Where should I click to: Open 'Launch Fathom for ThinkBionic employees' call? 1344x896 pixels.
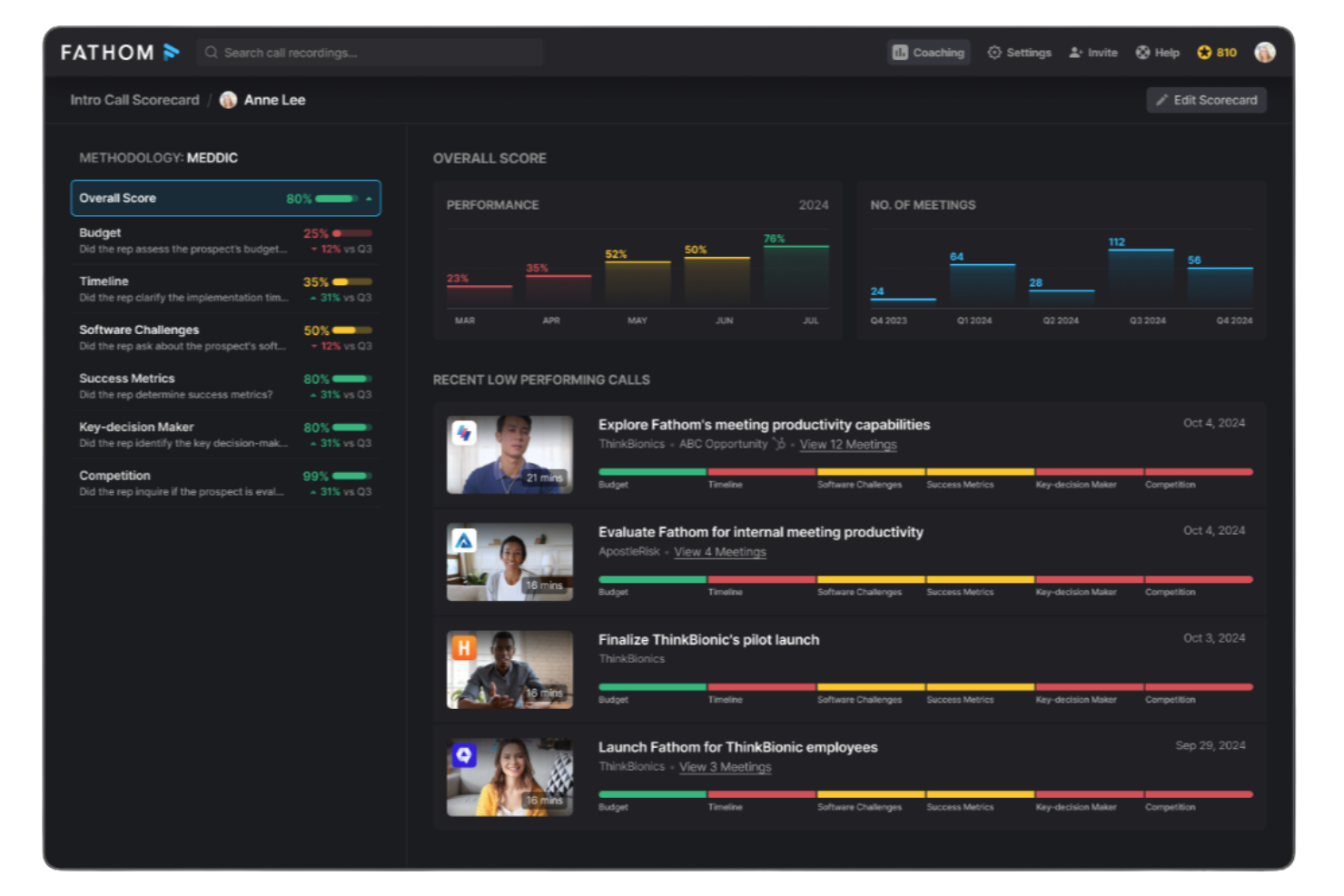pyautogui.click(x=737, y=747)
